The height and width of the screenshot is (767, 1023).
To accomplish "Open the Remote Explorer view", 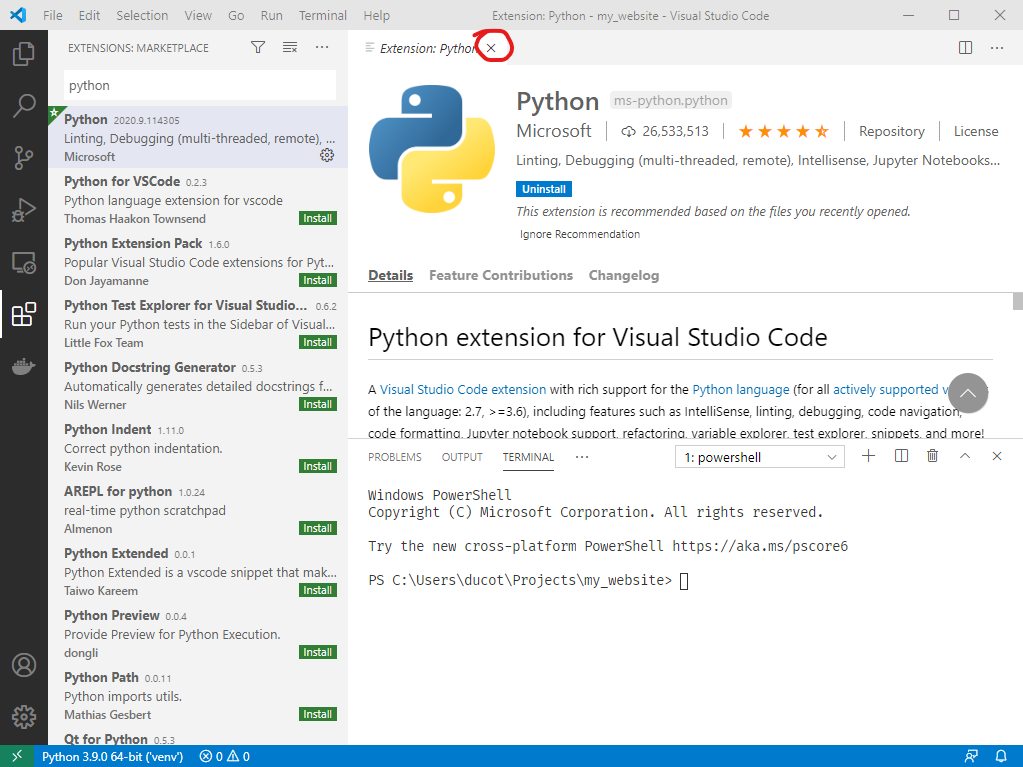I will click(24, 262).
